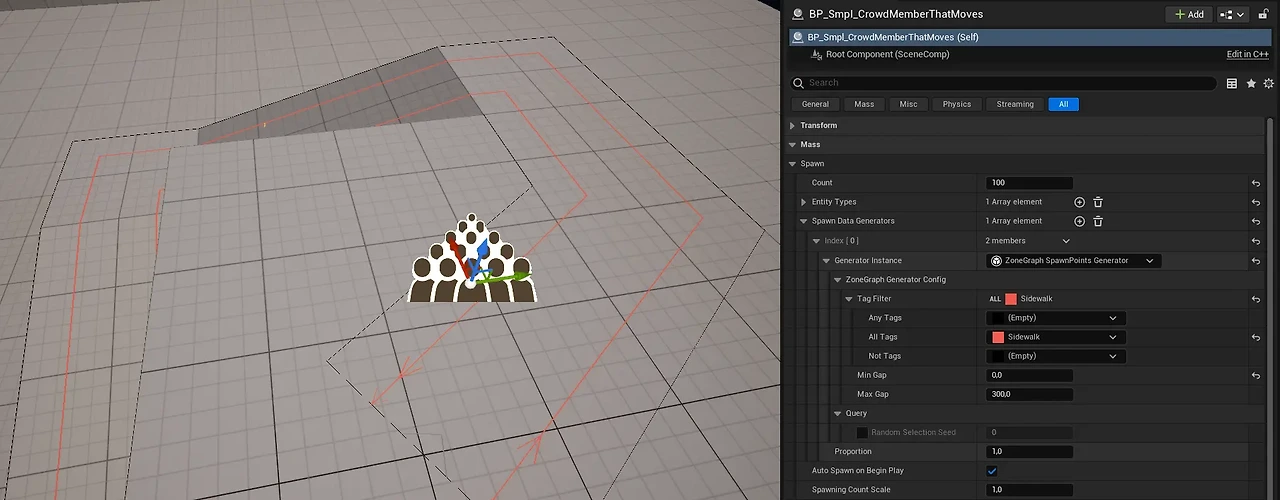Reset All Tags to default
This screenshot has height=500, width=1280.
1256,337
